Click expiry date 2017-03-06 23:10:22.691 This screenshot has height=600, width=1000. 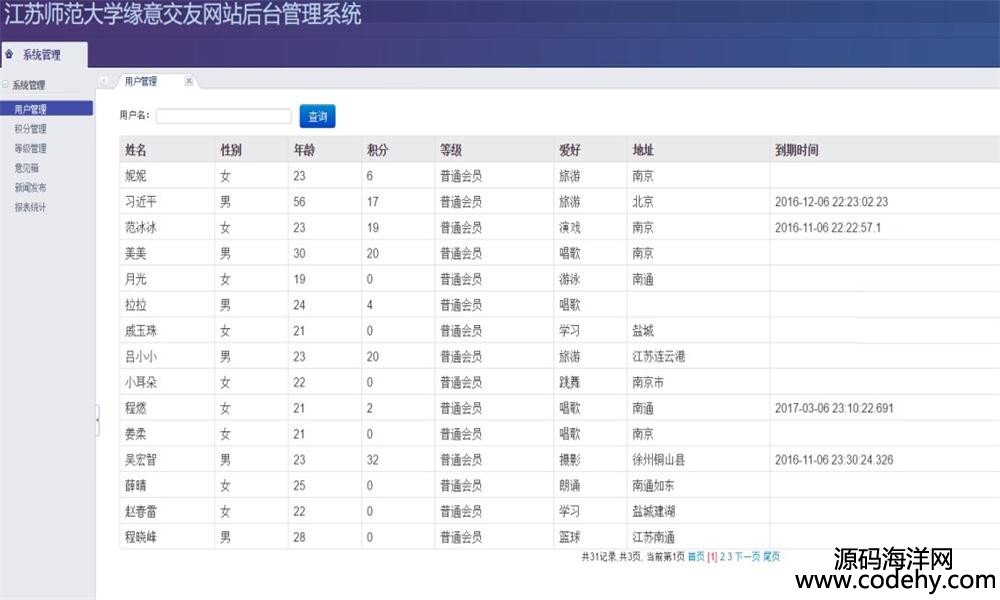tap(834, 408)
